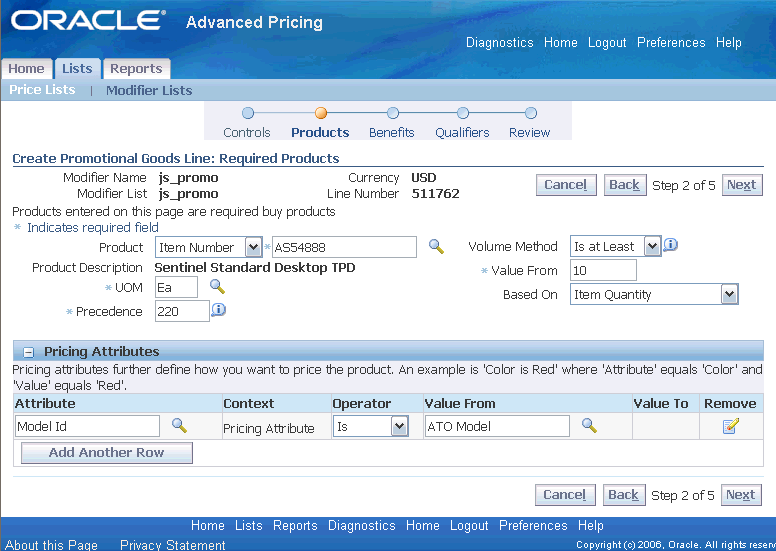The width and height of the screenshot is (776, 551).
Task: Search Value From for ATO Model
Action: pyautogui.click(x=589, y=425)
